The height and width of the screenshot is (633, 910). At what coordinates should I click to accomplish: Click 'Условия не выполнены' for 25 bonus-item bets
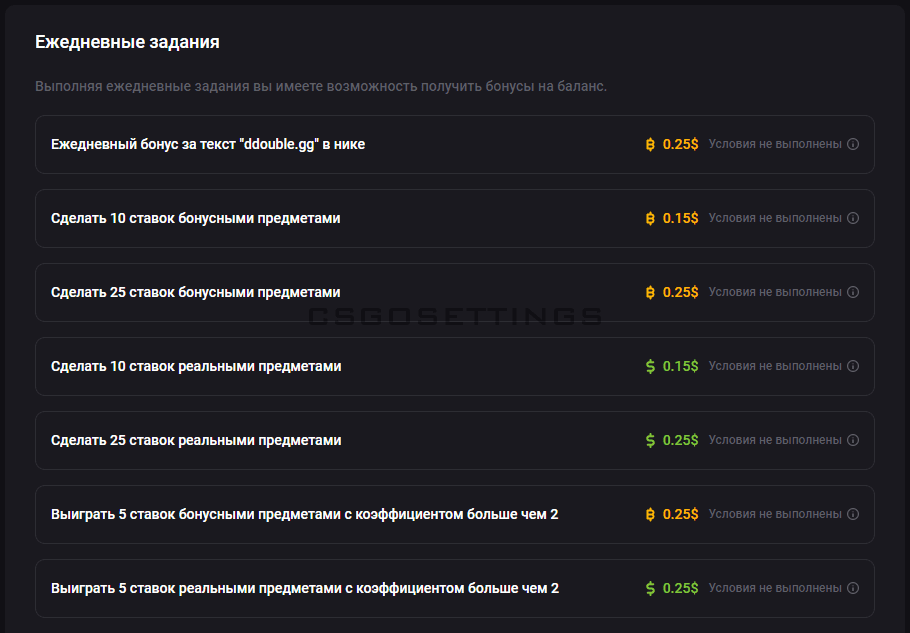coord(775,292)
